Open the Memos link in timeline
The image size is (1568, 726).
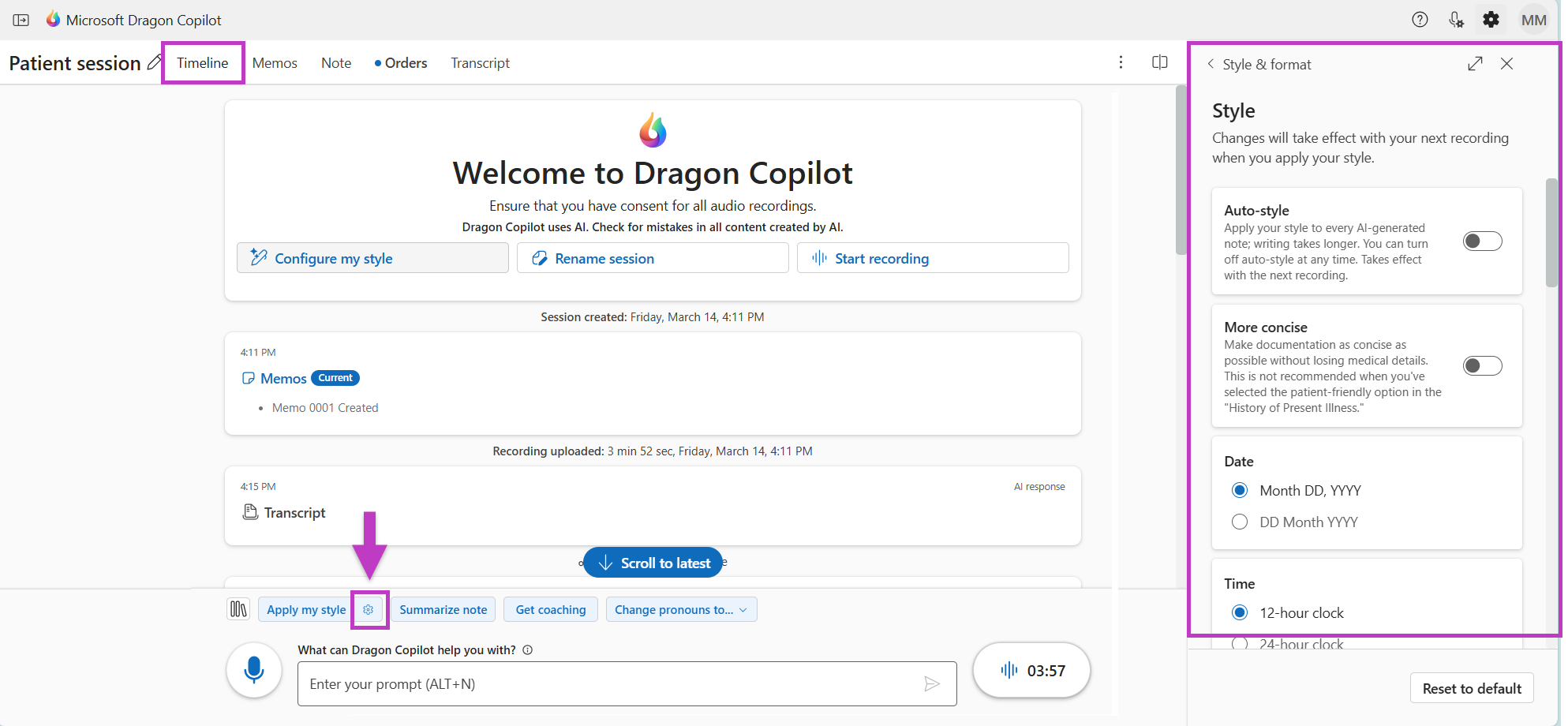(x=283, y=379)
